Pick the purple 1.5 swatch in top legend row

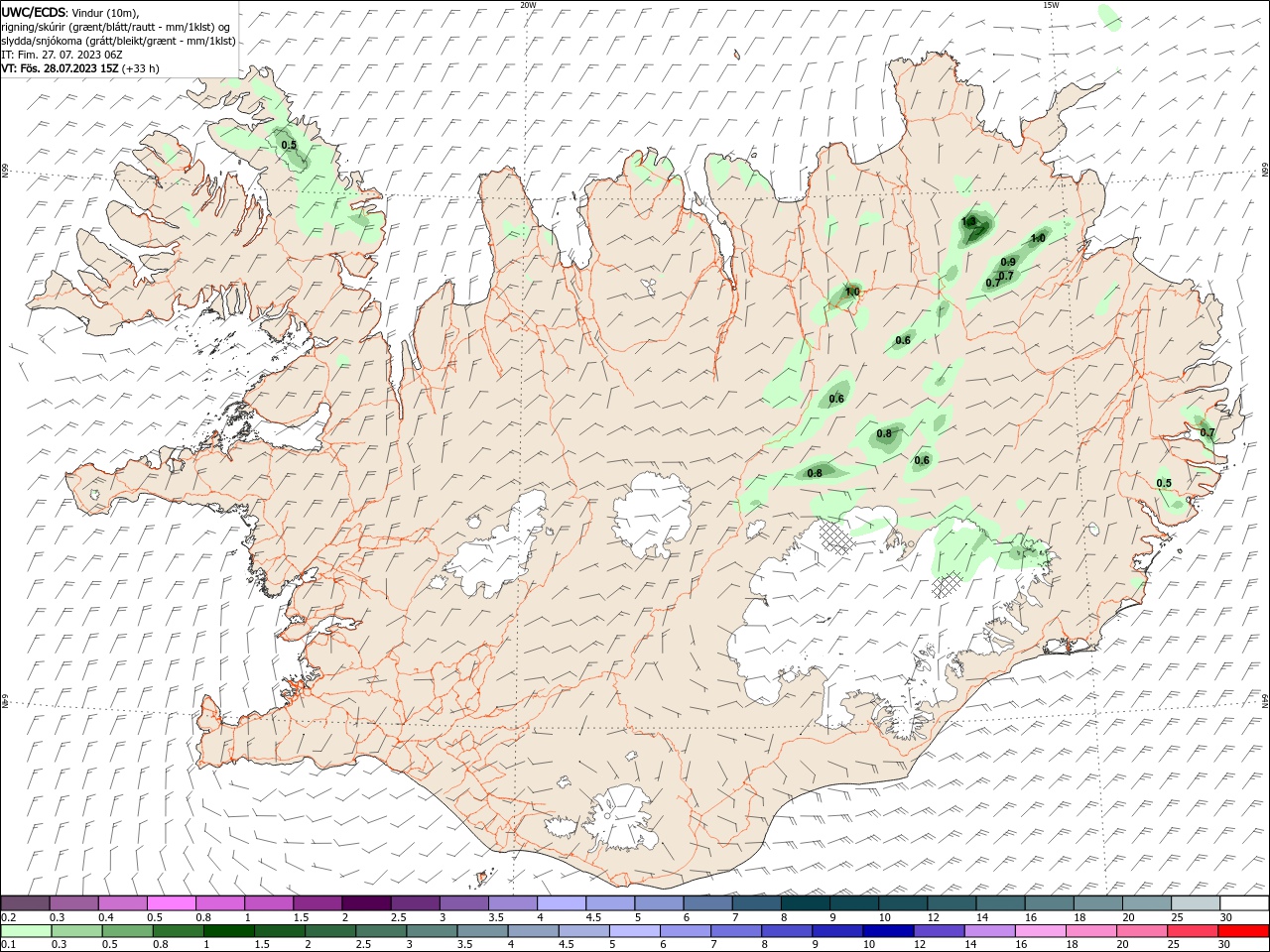click(x=317, y=903)
